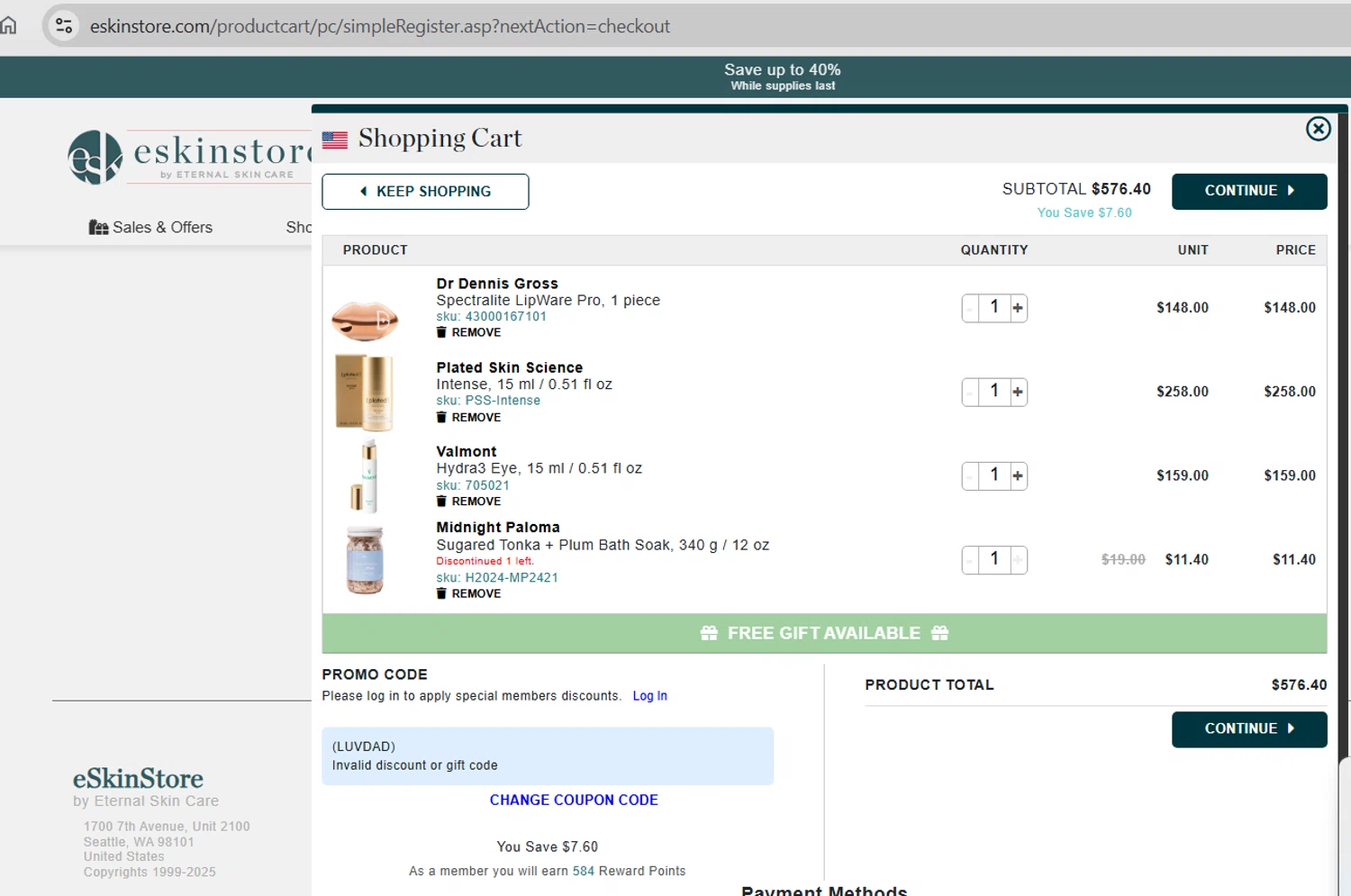Remove Plated Skin Science item from cart

(468, 417)
